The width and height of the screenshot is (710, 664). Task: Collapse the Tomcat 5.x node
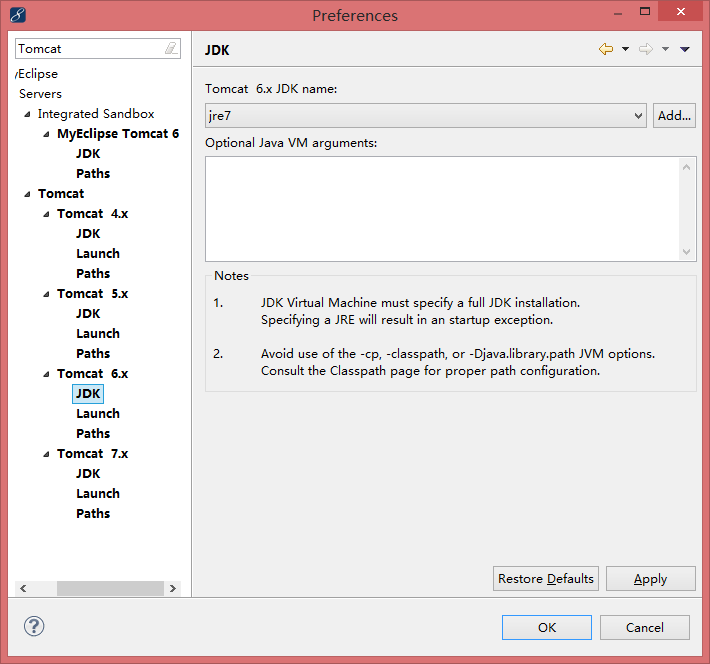coord(46,294)
